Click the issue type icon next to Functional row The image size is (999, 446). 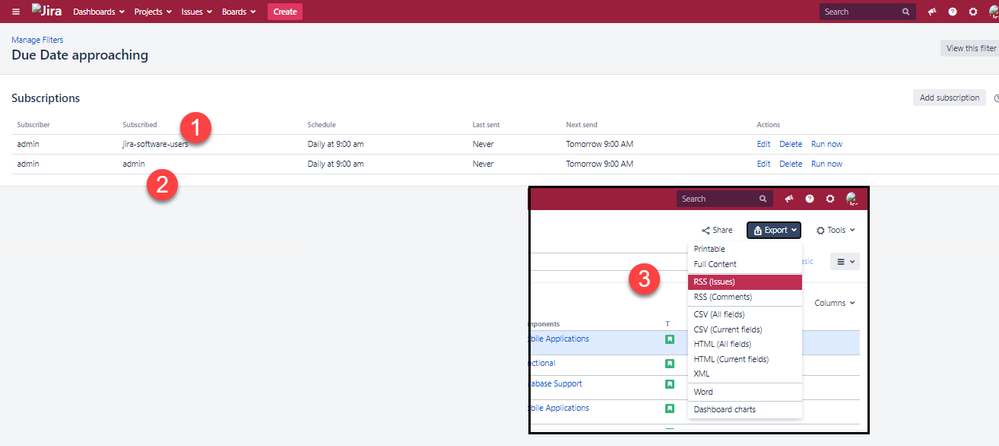670,363
